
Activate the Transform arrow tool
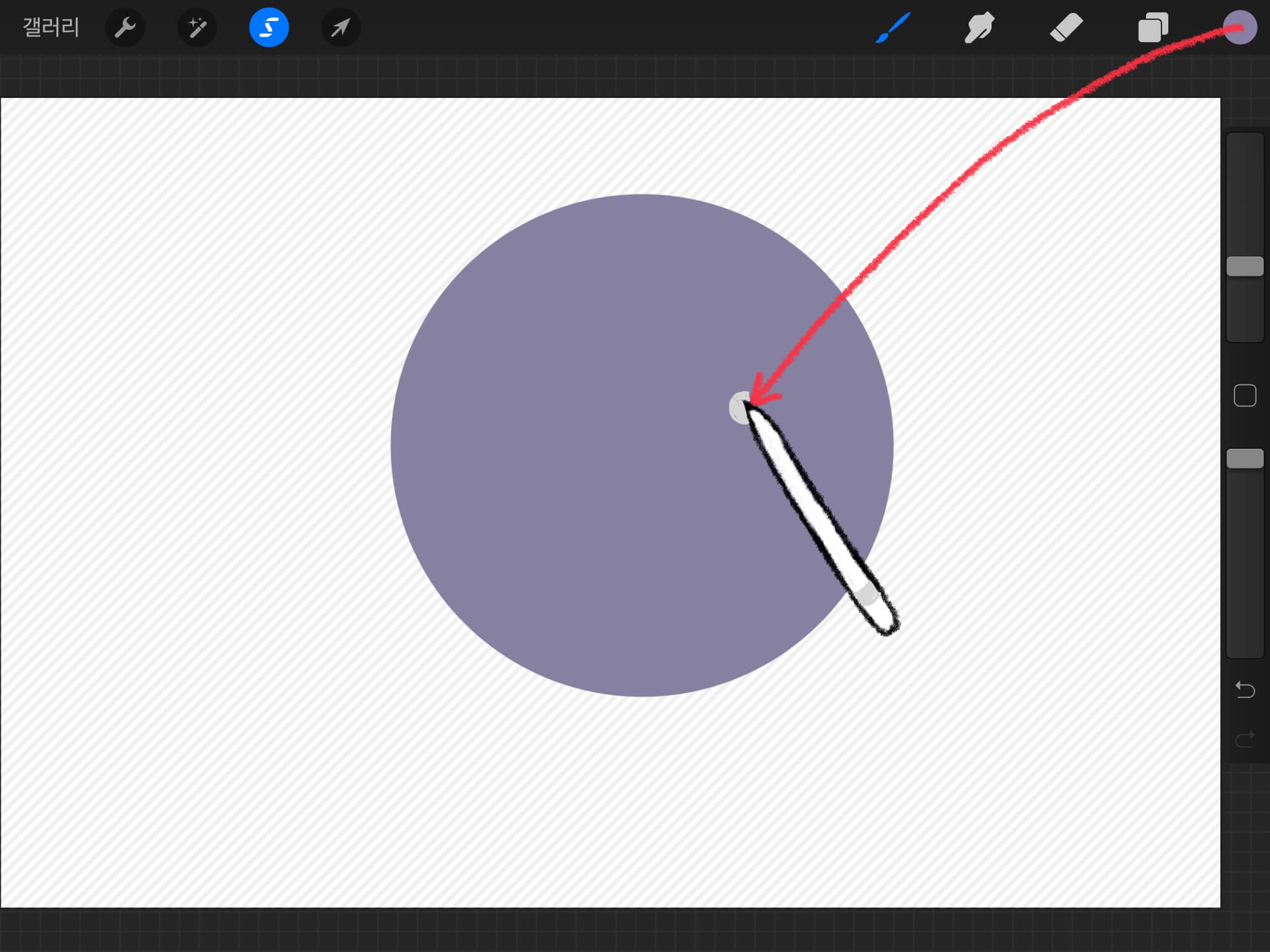click(340, 27)
